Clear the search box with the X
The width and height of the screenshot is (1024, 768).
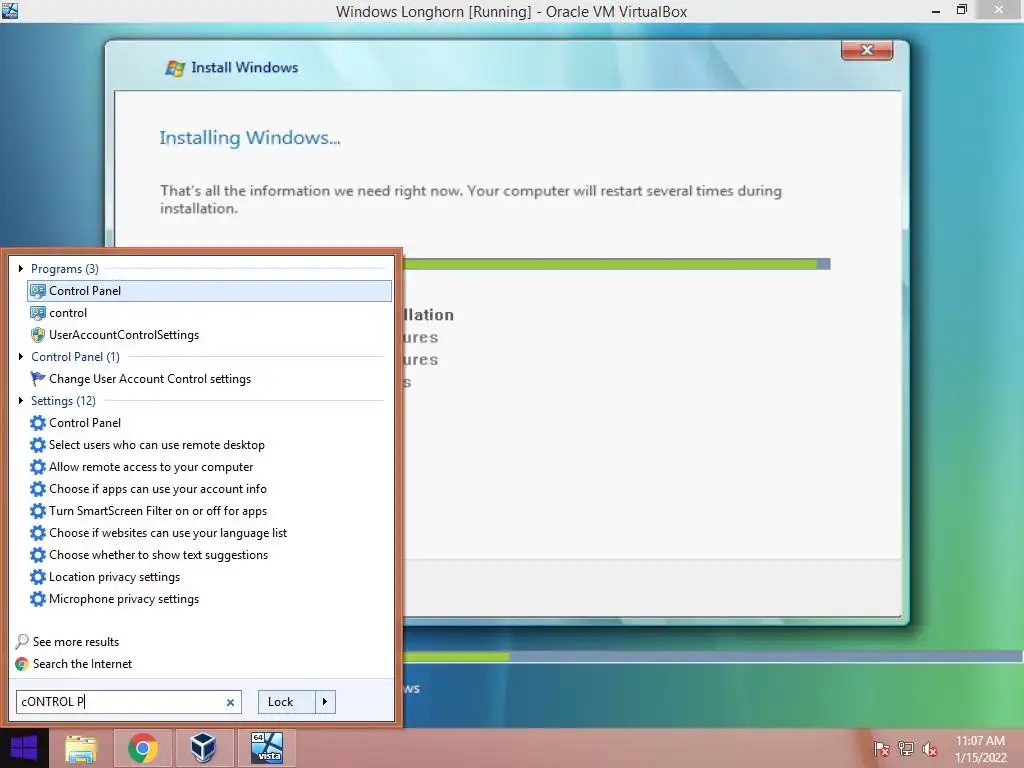click(230, 703)
